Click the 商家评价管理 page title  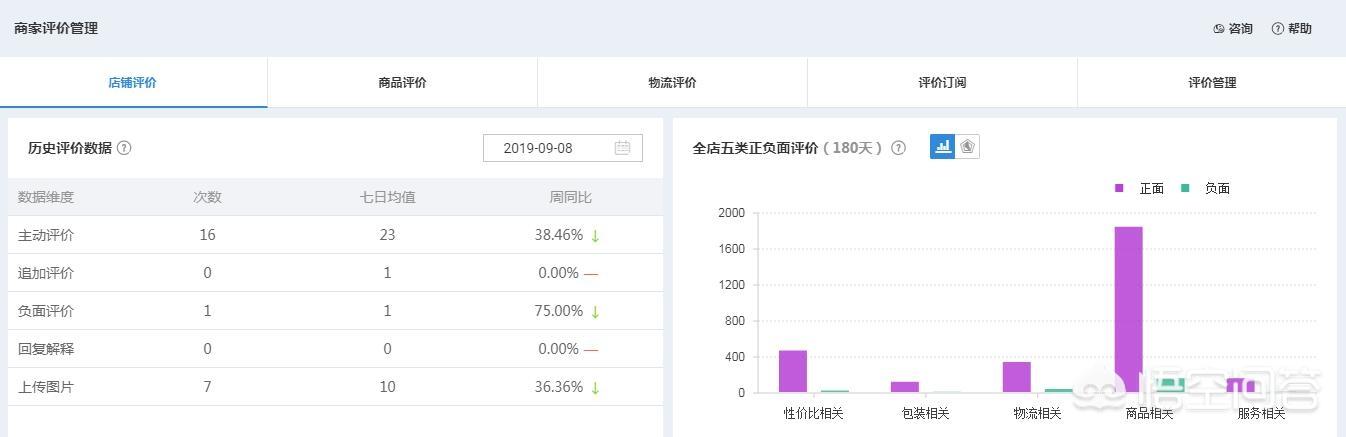pos(56,28)
